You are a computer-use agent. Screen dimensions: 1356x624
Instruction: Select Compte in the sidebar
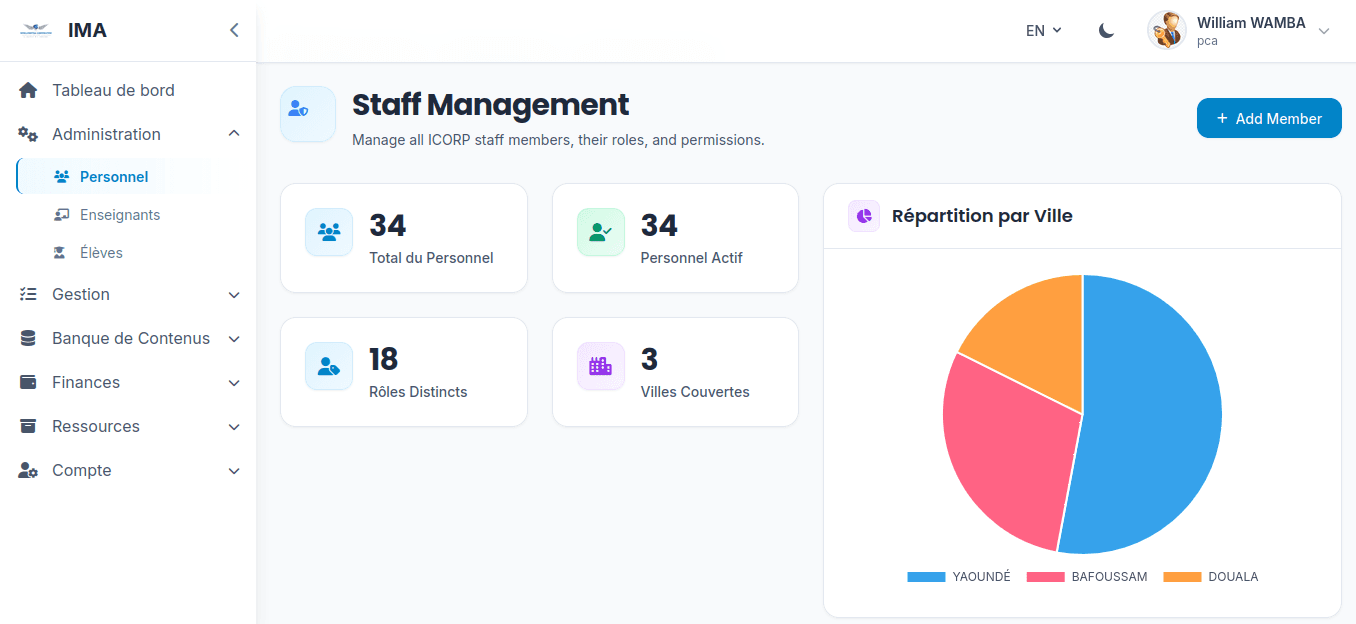(x=81, y=470)
